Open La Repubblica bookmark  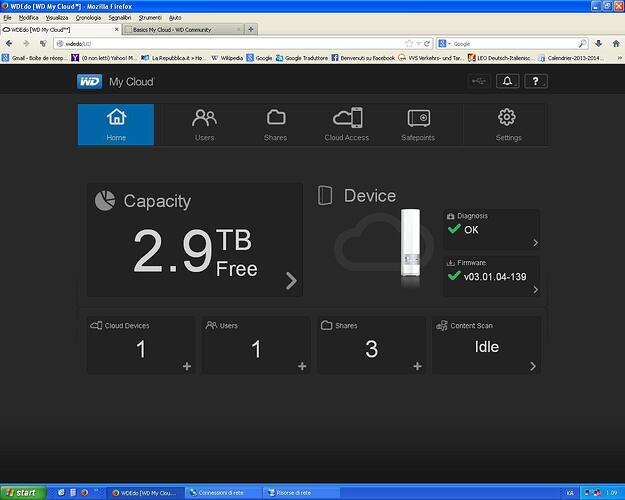tap(174, 58)
